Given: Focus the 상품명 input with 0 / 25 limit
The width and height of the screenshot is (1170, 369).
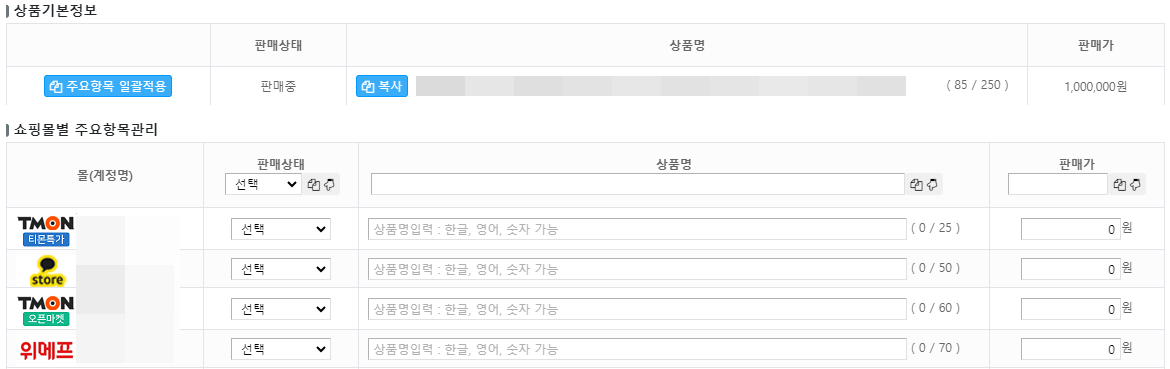Looking at the screenshot, I should pos(637,229).
